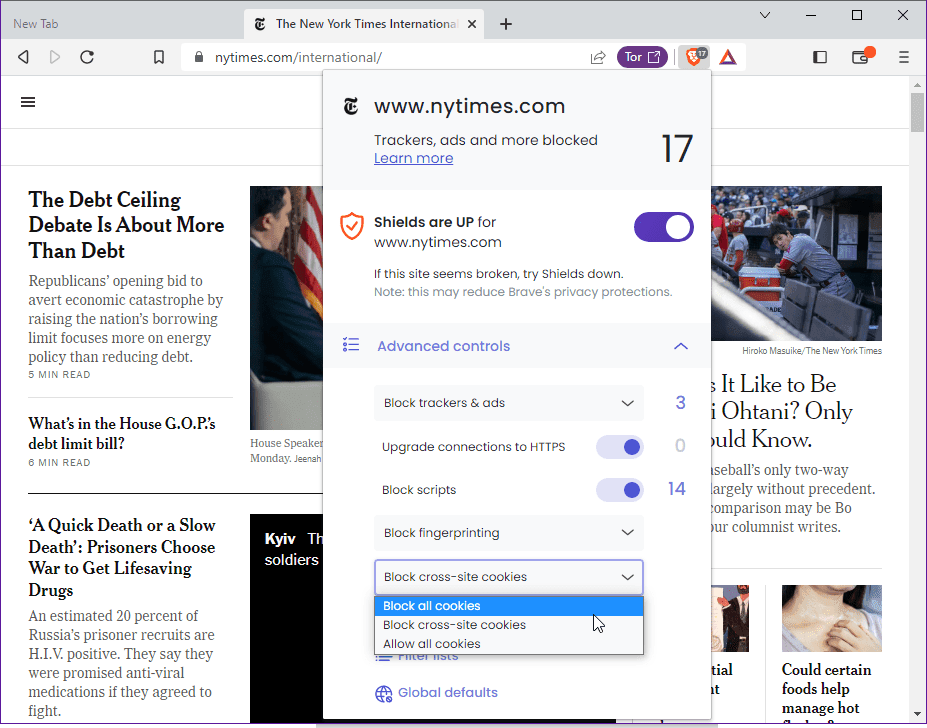This screenshot has height=728, width=927.
Task: Click the share icon in the address bar
Action: pyautogui.click(x=598, y=57)
